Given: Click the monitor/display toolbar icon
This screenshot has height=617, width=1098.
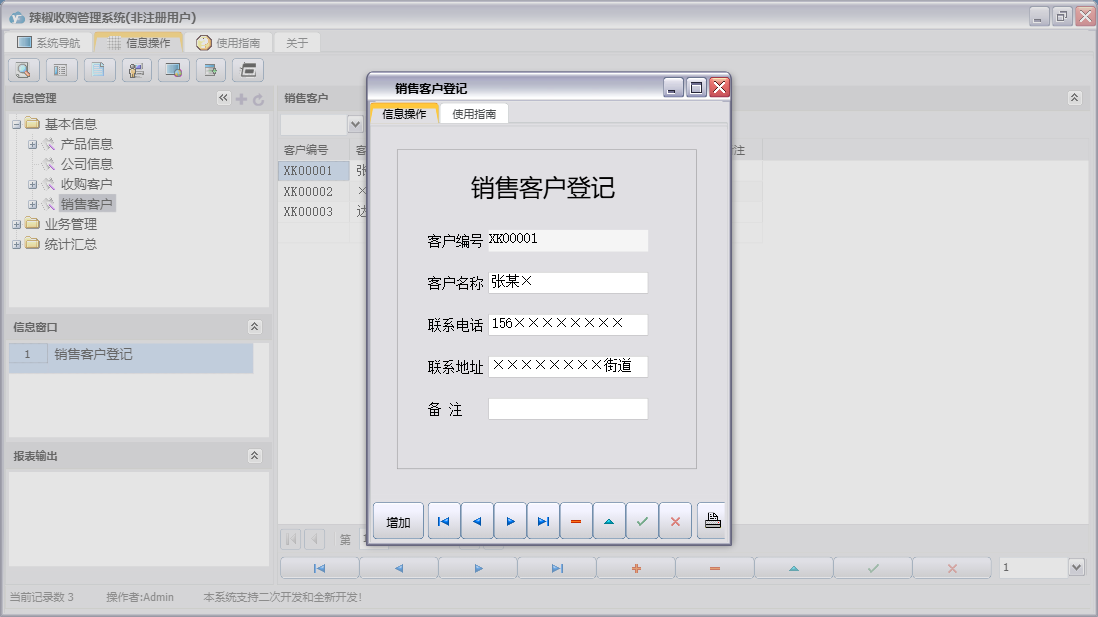Looking at the screenshot, I should coord(174,70).
